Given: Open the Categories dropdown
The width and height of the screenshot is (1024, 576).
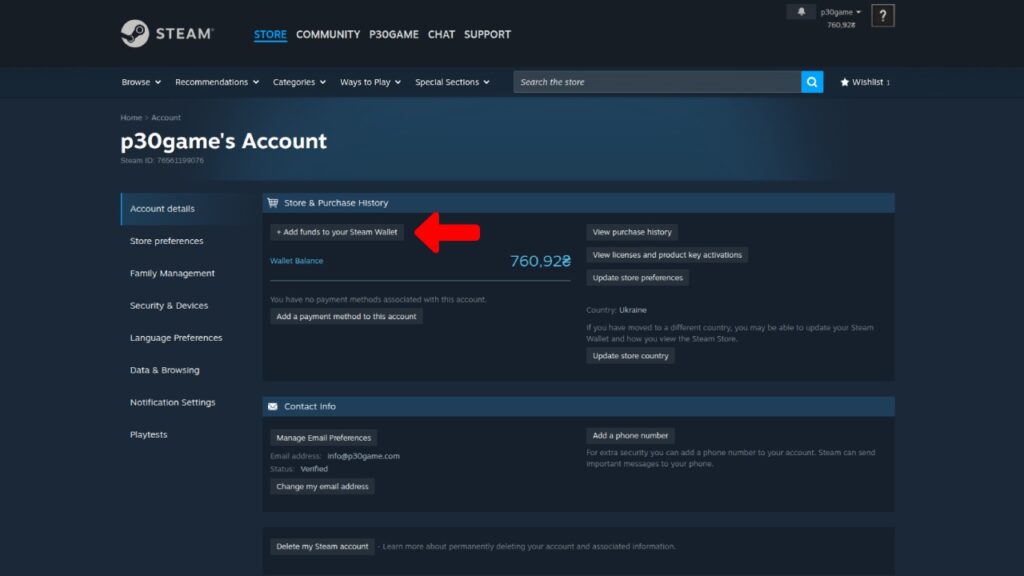Looking at the screenshot, I should [299, 82].
